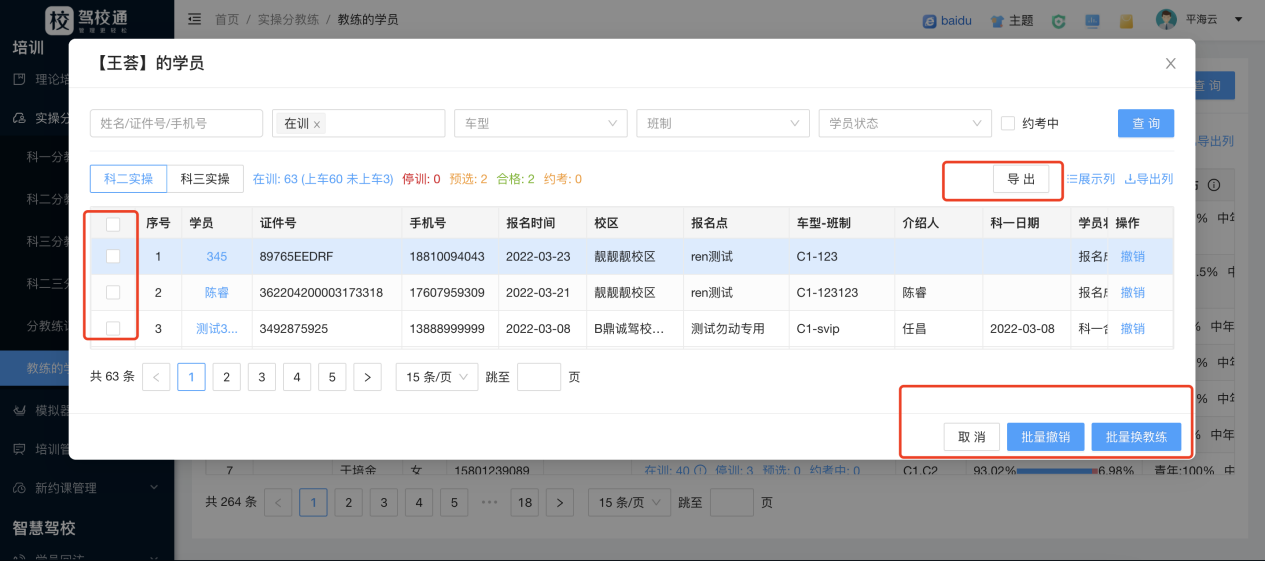Click the user avatar 平海云 in header
Viewport: 1265px width, 561px height.
coord(1166,20)
